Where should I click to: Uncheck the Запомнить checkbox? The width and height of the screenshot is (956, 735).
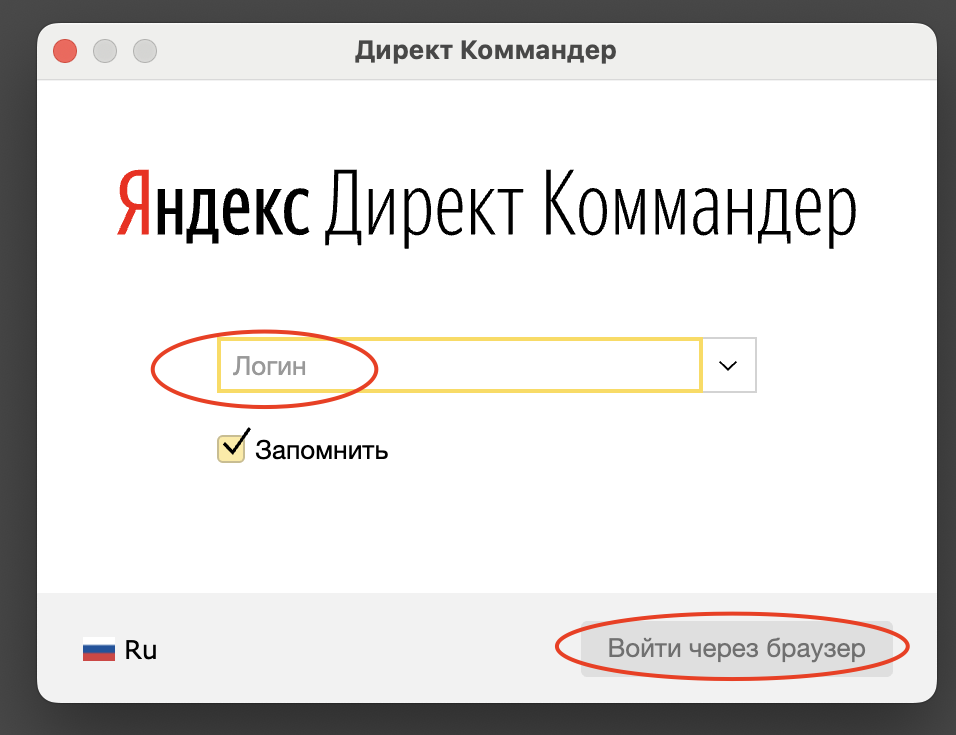click(x=231, y=449)
